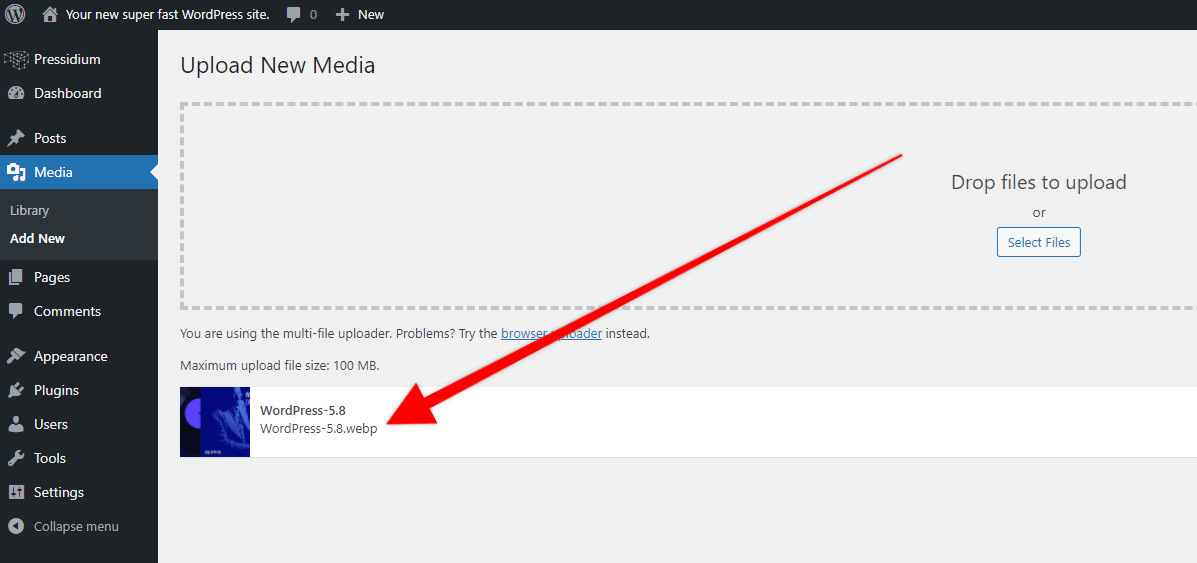Image resolution: width=1197 pixels, height=563 pixels.
Task: Click the comment count 0 in admin bar
Action: (313, 15)
